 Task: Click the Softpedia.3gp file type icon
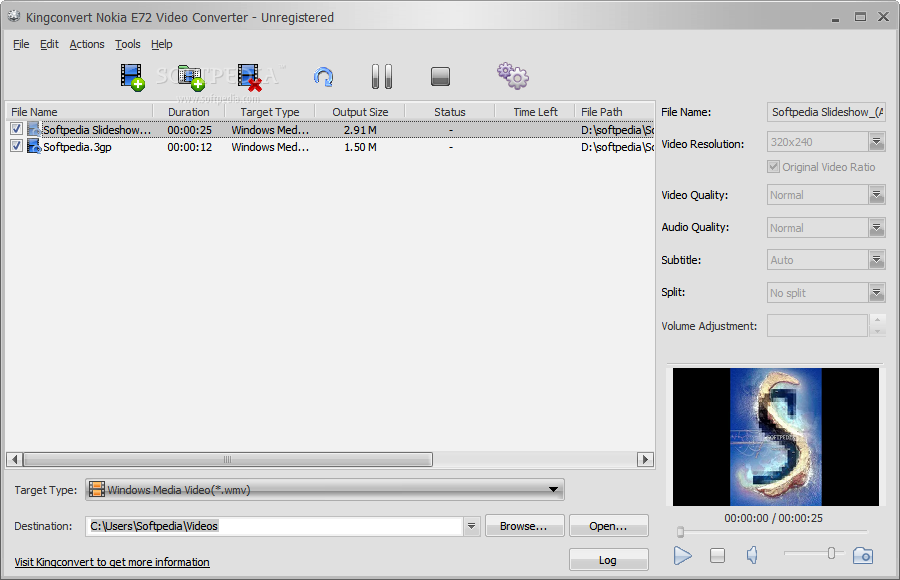34,147
